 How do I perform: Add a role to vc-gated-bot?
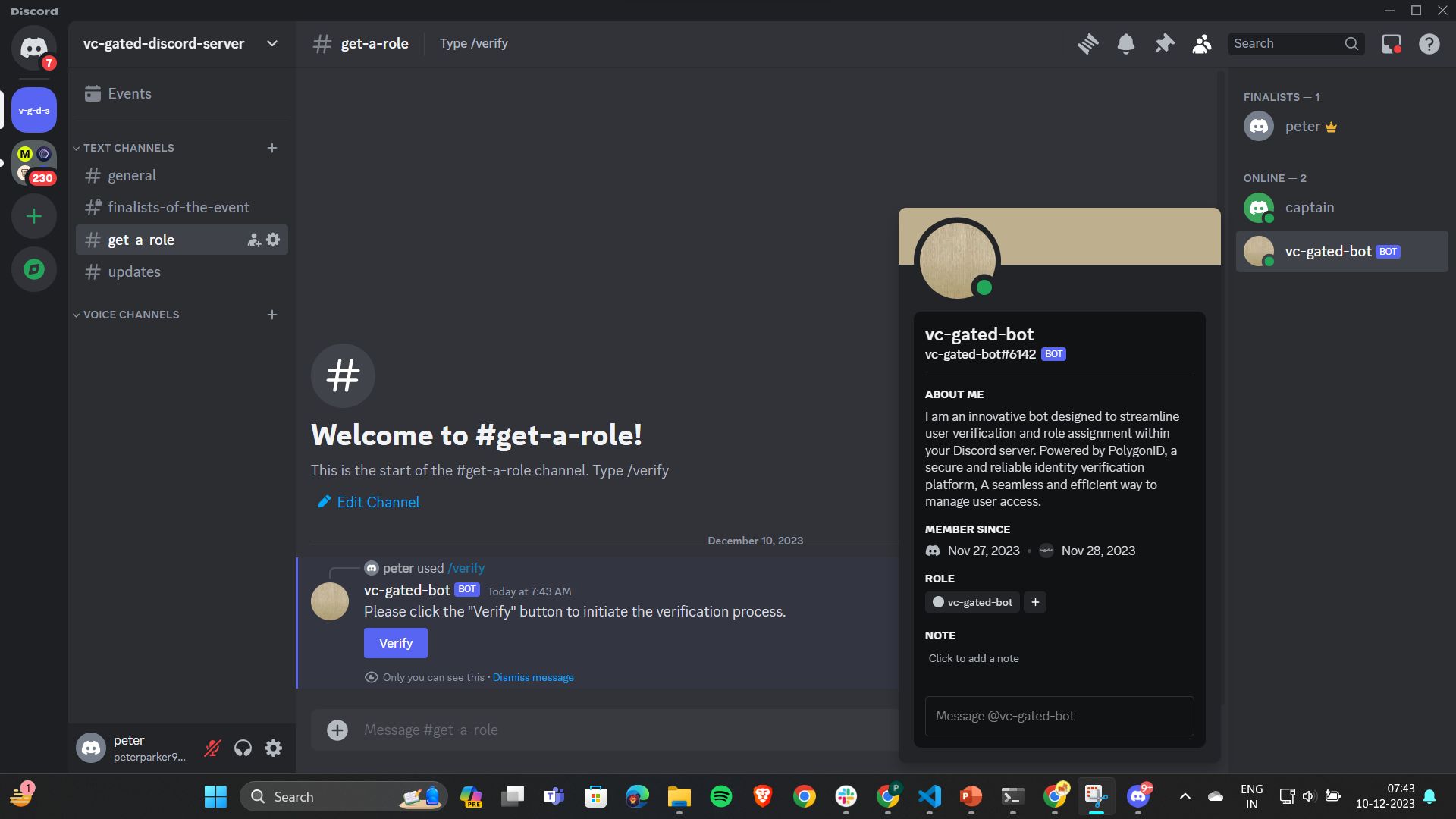click(x=1035, y=602)
